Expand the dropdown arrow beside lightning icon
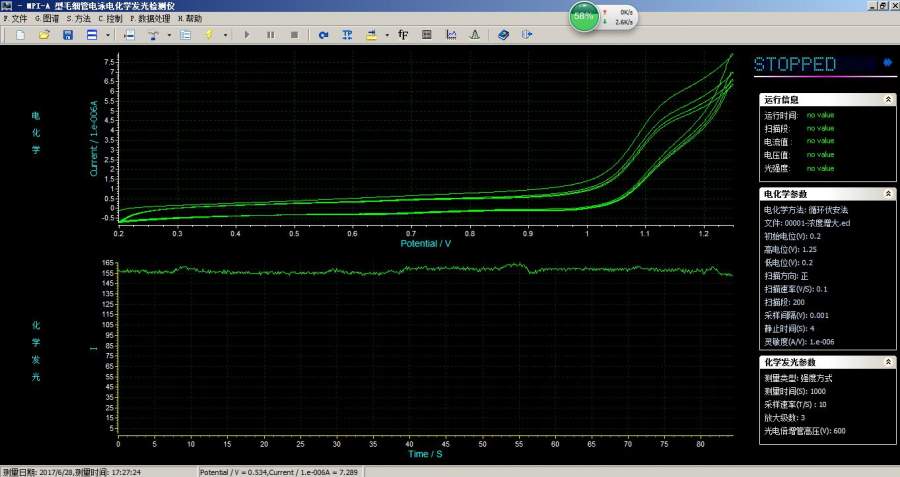 (x=225, y=35)
